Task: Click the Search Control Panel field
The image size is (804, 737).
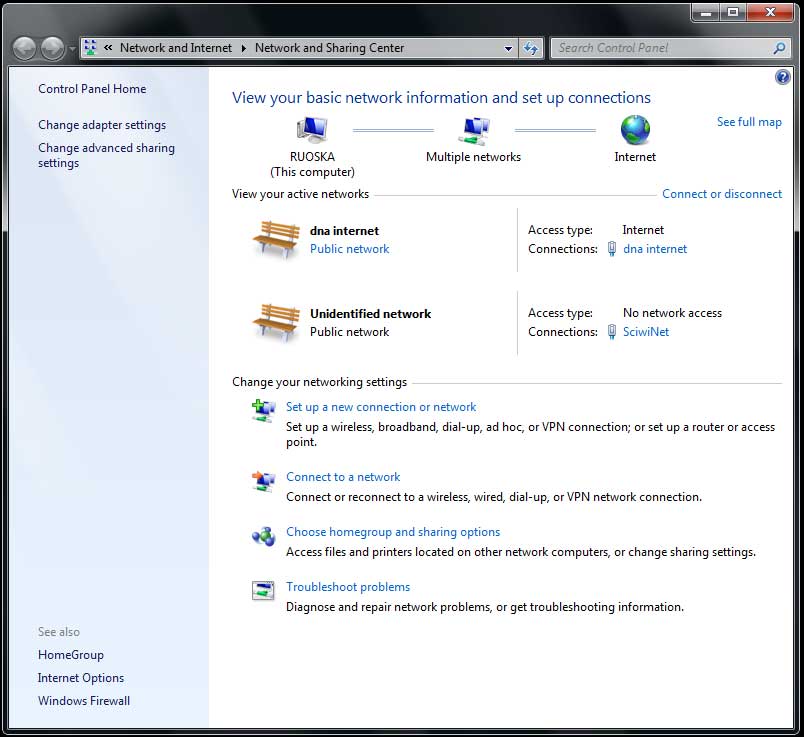Action: tap(660, 48)
